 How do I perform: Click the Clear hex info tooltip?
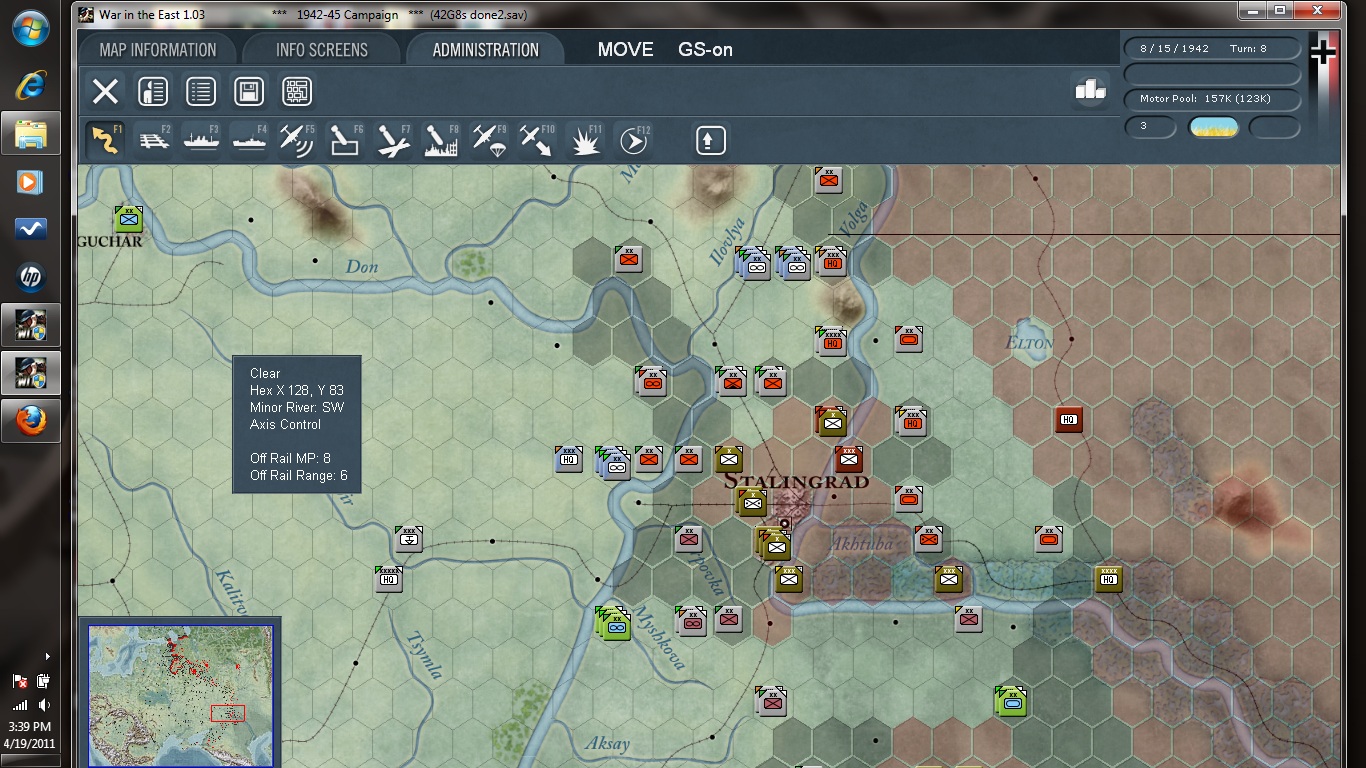tap(297, 424)
